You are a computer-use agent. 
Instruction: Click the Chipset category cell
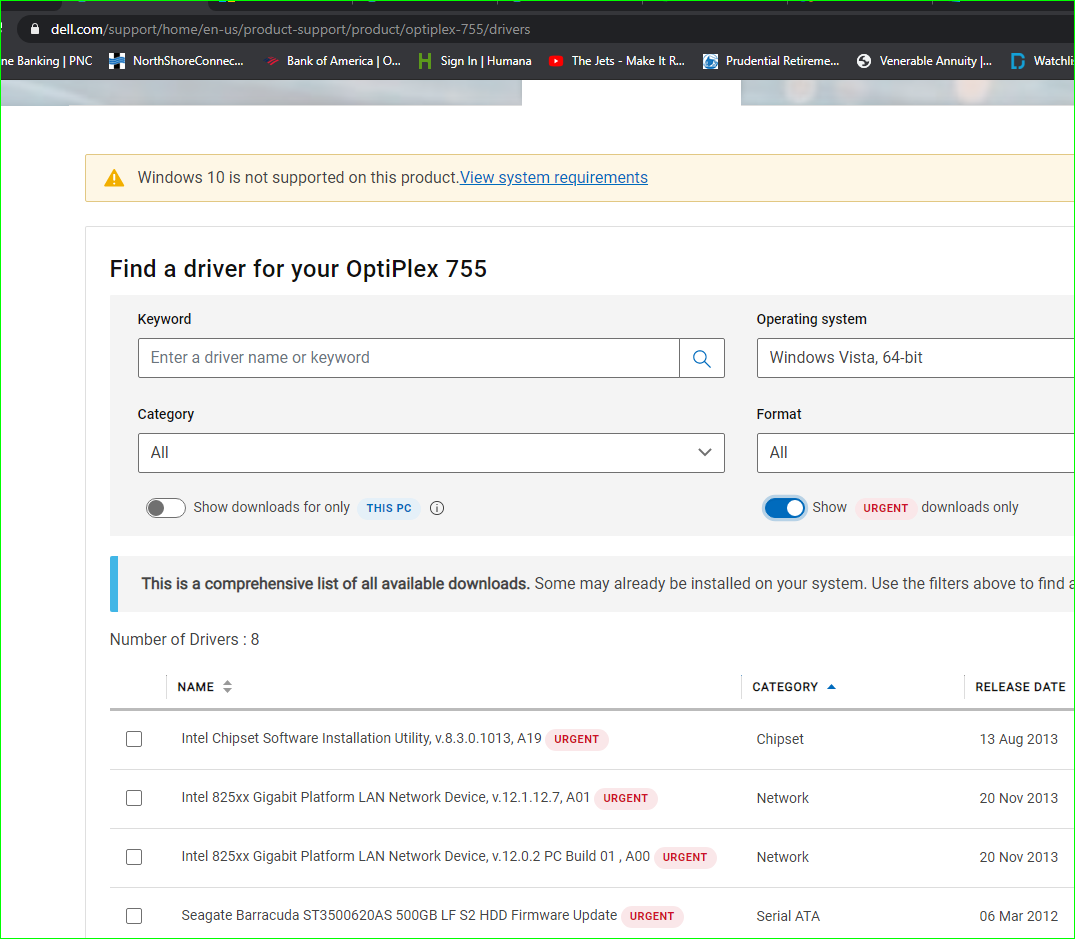coord(780,739)
